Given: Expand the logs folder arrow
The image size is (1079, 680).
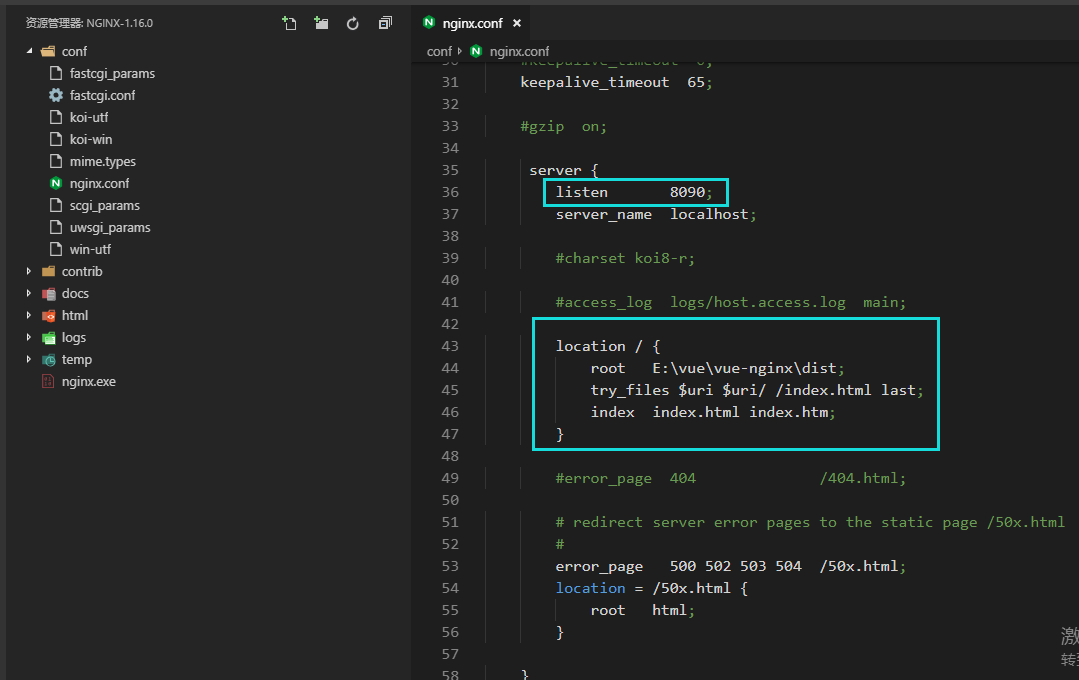Looking at the screenshot, I should pos(29,337).
